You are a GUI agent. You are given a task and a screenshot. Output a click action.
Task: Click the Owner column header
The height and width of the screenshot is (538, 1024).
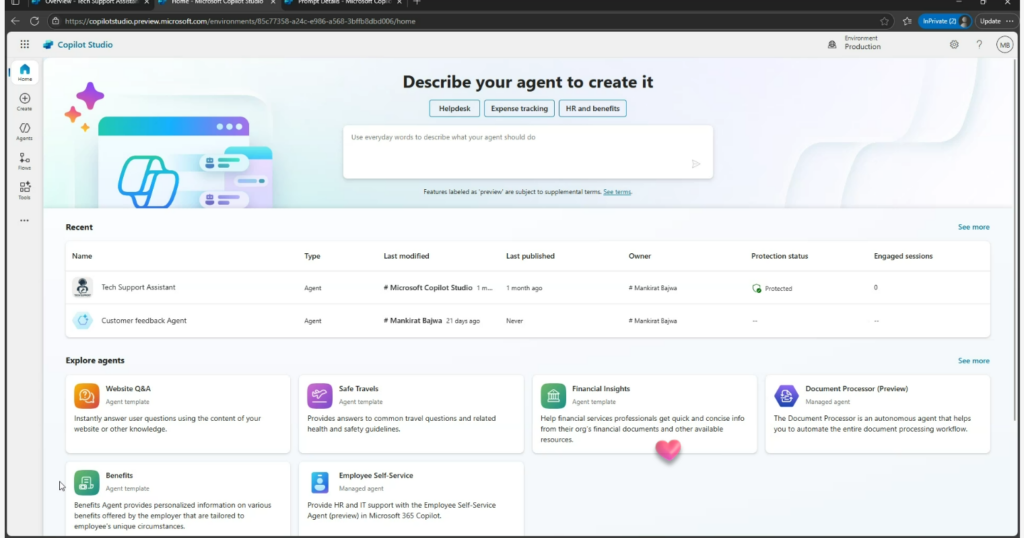(x=639, y=256)
